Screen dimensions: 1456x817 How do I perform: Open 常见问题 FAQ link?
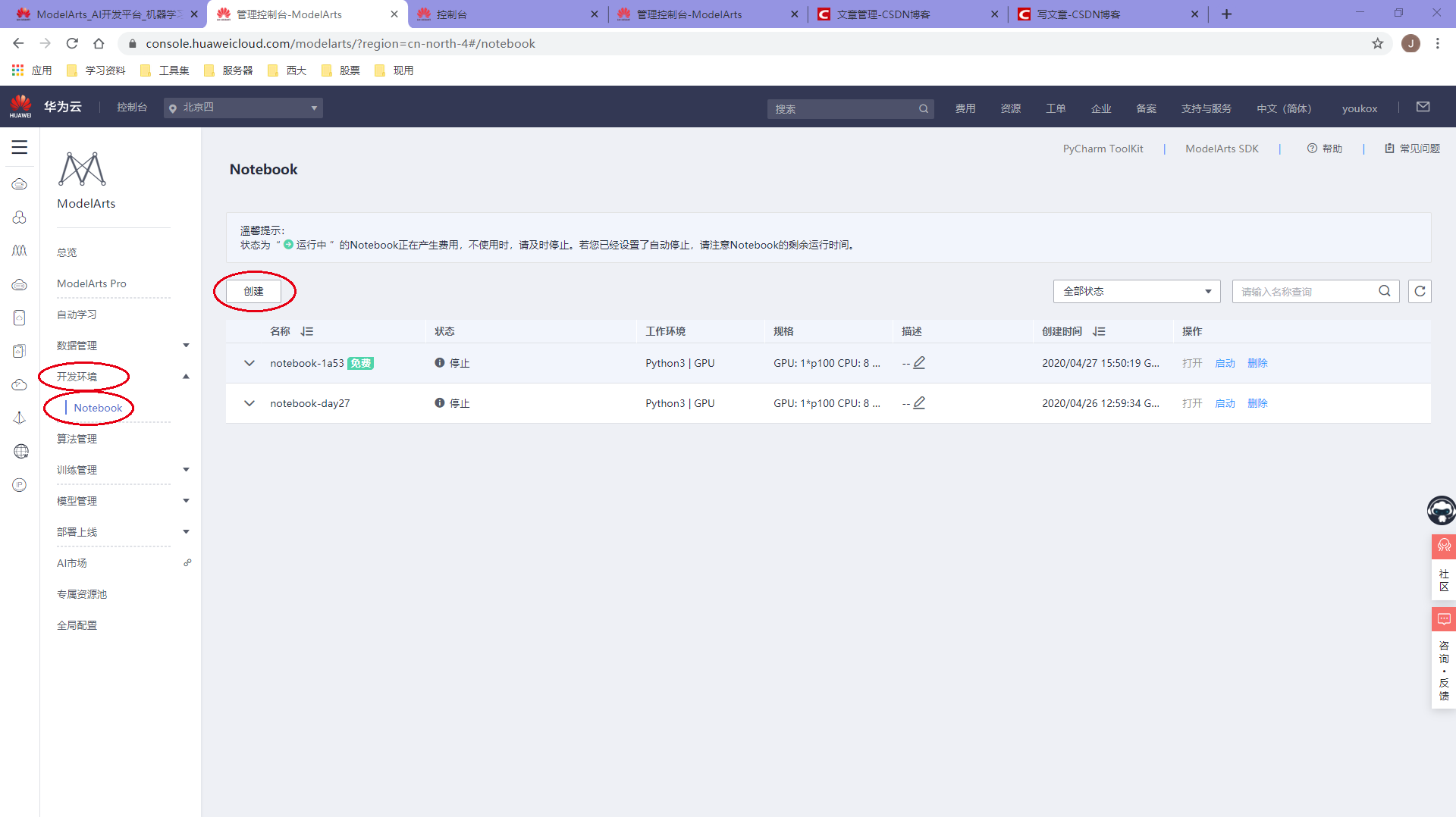click(x=1412, y=149)
